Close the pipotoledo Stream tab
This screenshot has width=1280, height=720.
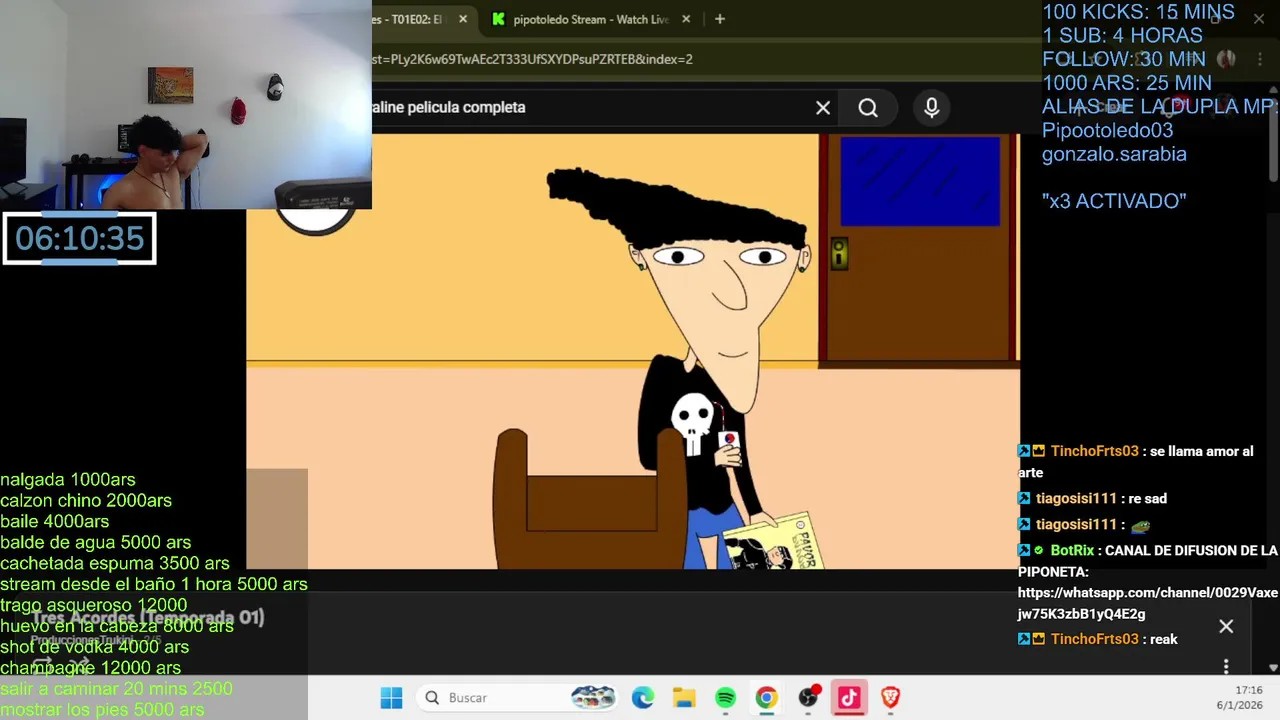click(x=686, y=19)
